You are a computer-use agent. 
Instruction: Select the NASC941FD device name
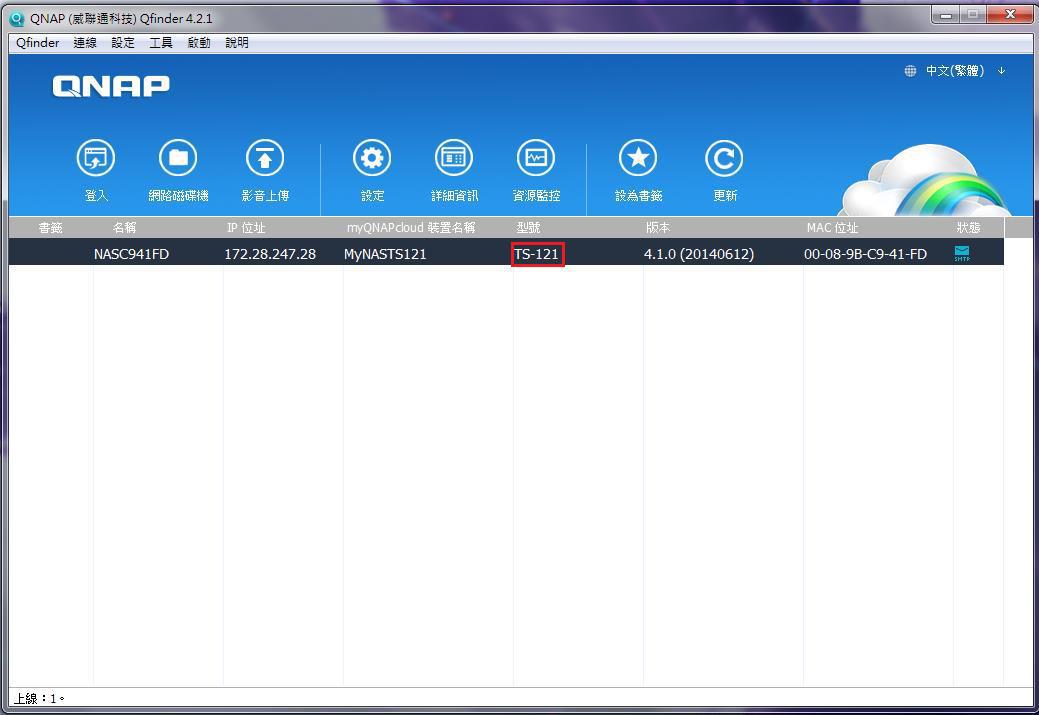coord(131,254)
